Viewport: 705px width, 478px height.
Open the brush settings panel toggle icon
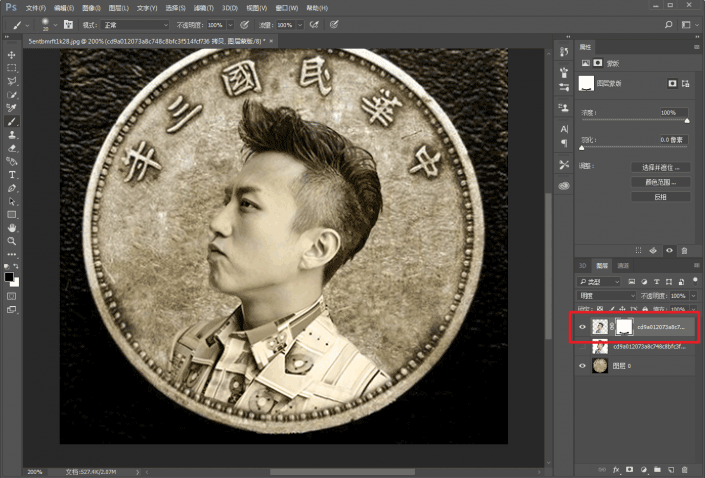pos(68,25)
